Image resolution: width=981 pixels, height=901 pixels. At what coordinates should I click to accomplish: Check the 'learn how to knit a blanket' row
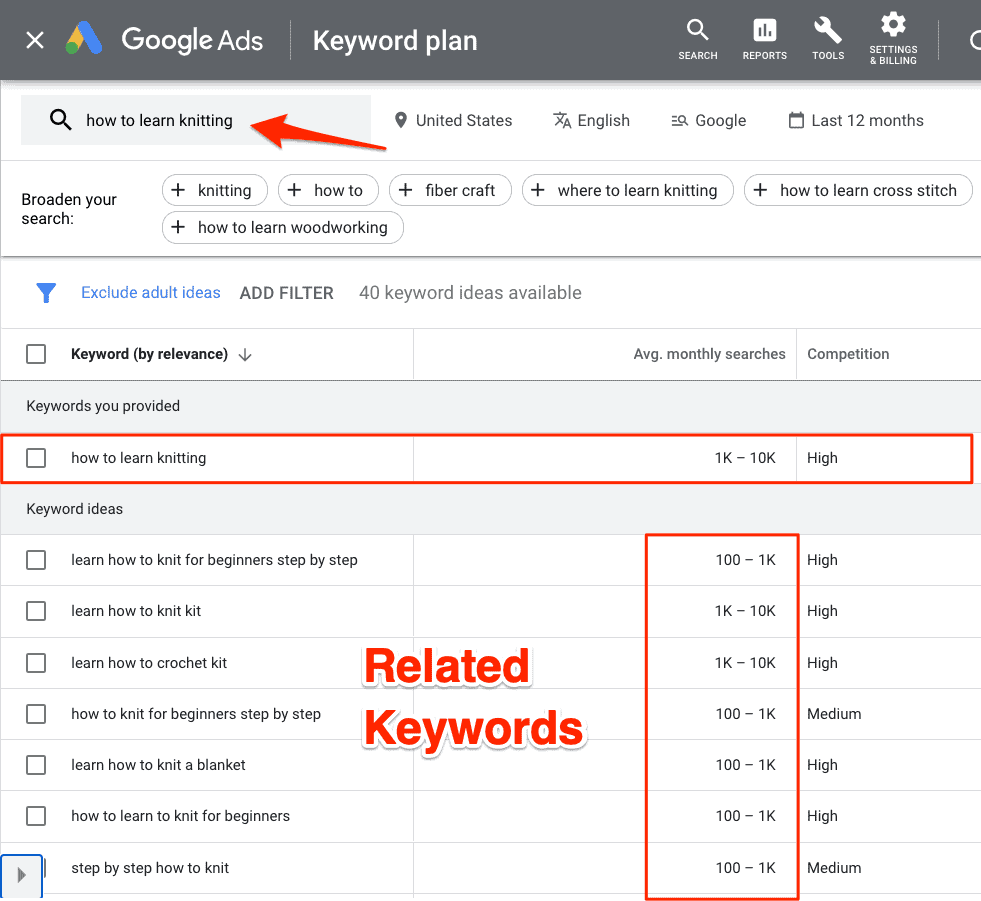tap(36, 765)
